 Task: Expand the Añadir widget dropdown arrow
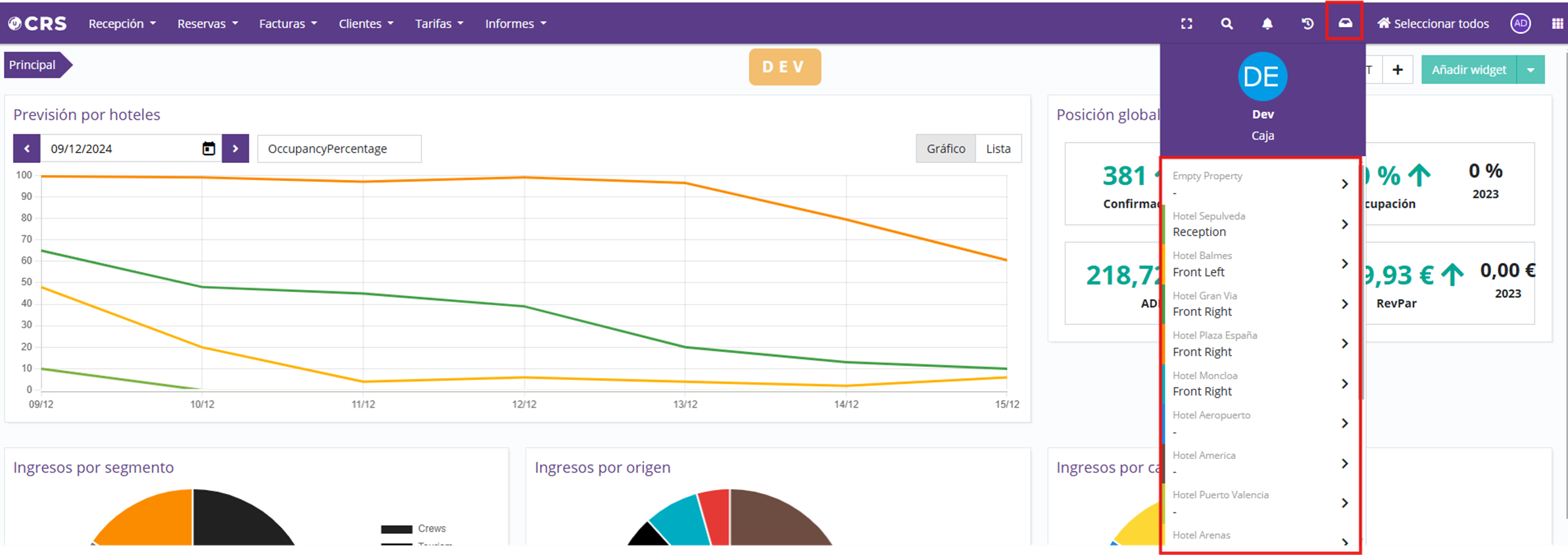(1531, 70)
